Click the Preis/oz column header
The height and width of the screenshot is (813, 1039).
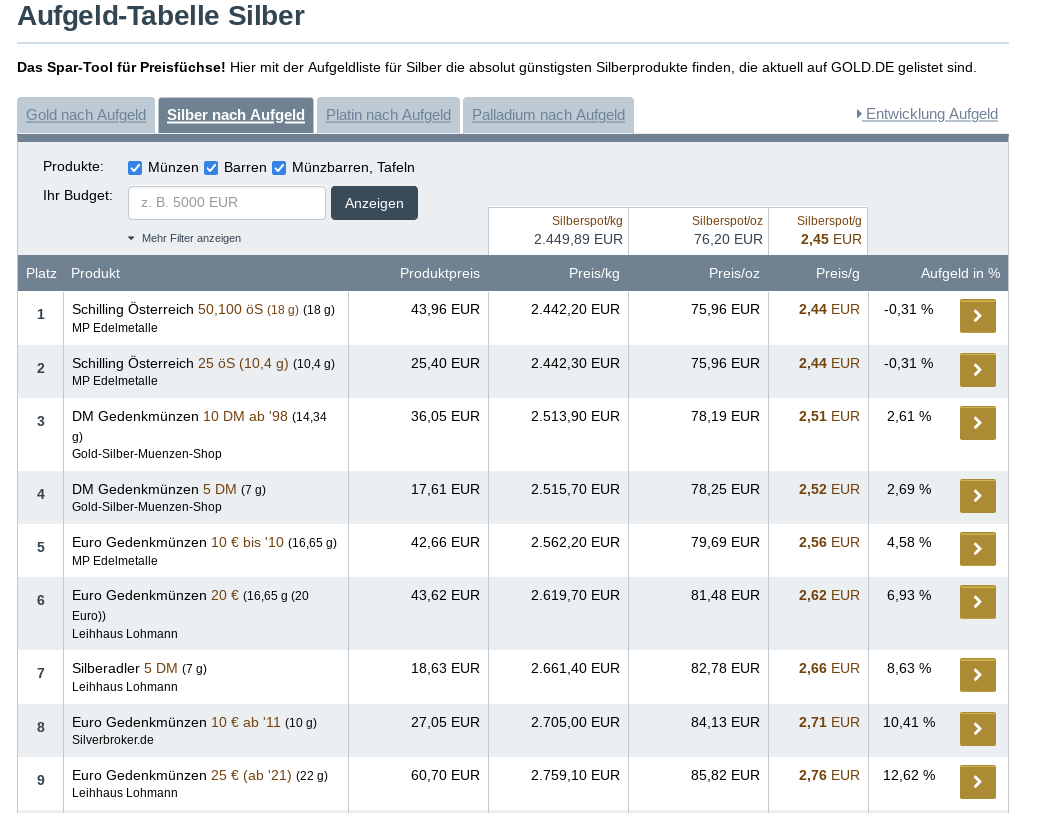point(734,274)
